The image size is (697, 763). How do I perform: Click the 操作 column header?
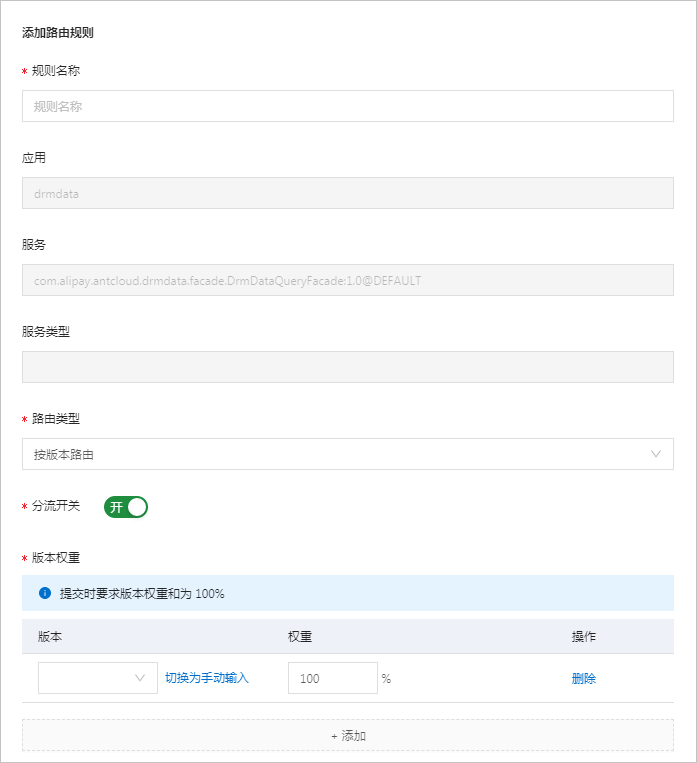pyautogui.click(x=584, y=636)
